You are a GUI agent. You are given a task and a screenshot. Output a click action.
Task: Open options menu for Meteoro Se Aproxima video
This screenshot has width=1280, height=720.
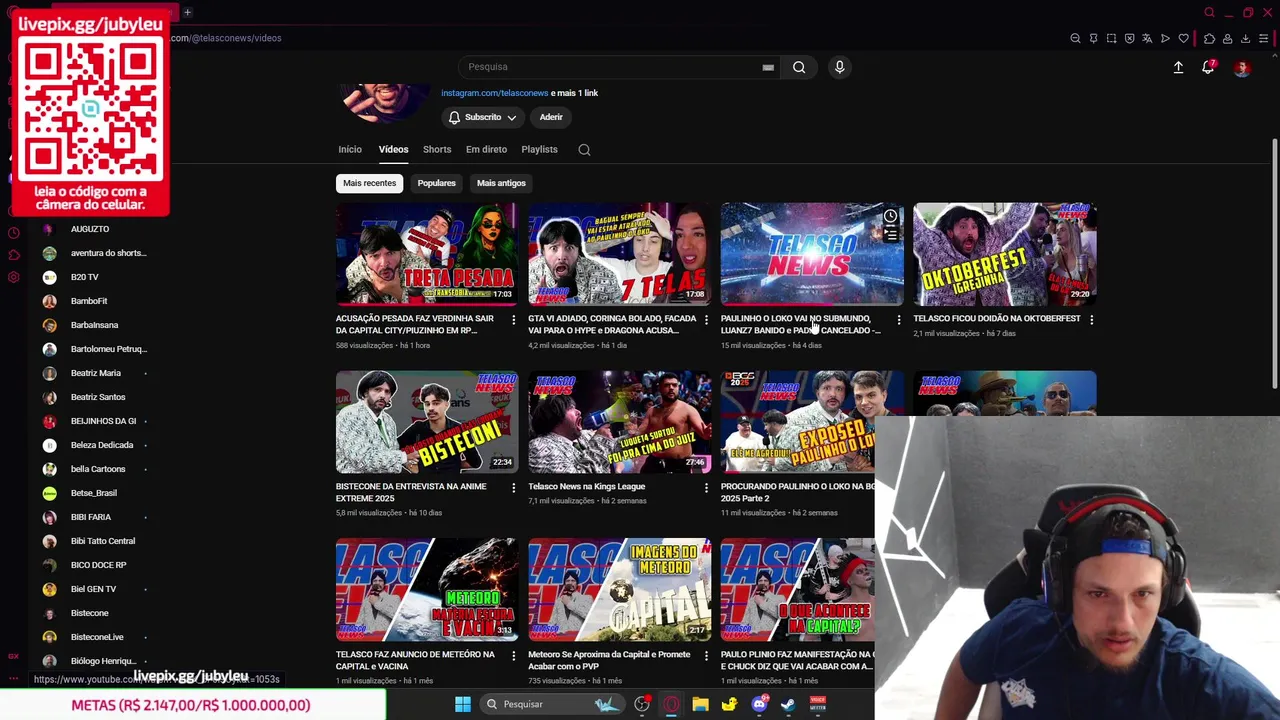click(706, 656)
